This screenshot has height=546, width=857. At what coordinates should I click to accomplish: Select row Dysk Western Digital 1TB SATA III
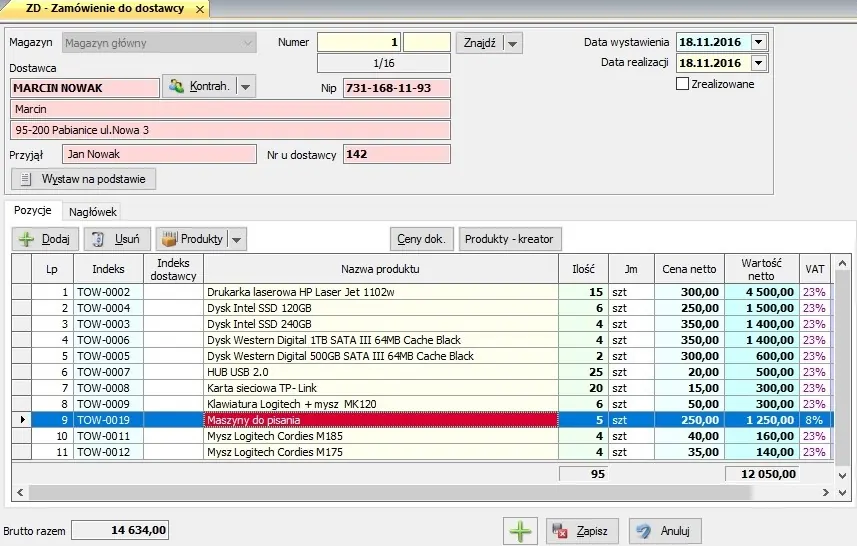pyautogui.click(x=422, y=340)
